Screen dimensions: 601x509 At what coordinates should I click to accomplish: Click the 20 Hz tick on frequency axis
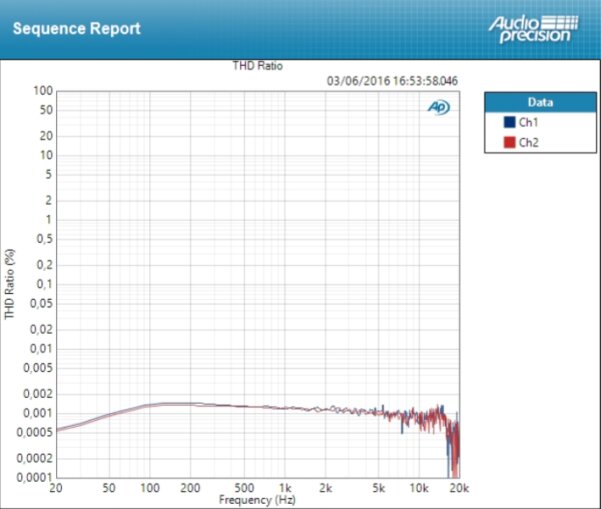(x=56, y=488)
